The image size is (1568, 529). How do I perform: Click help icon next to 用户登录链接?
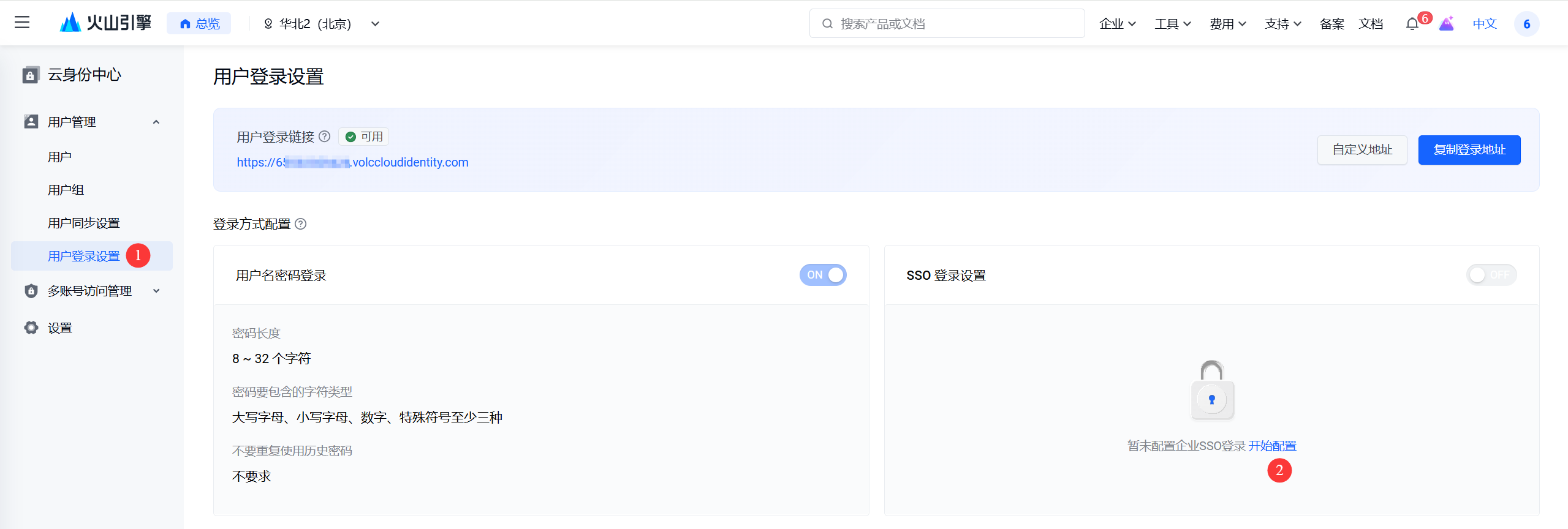coord(325,137)
